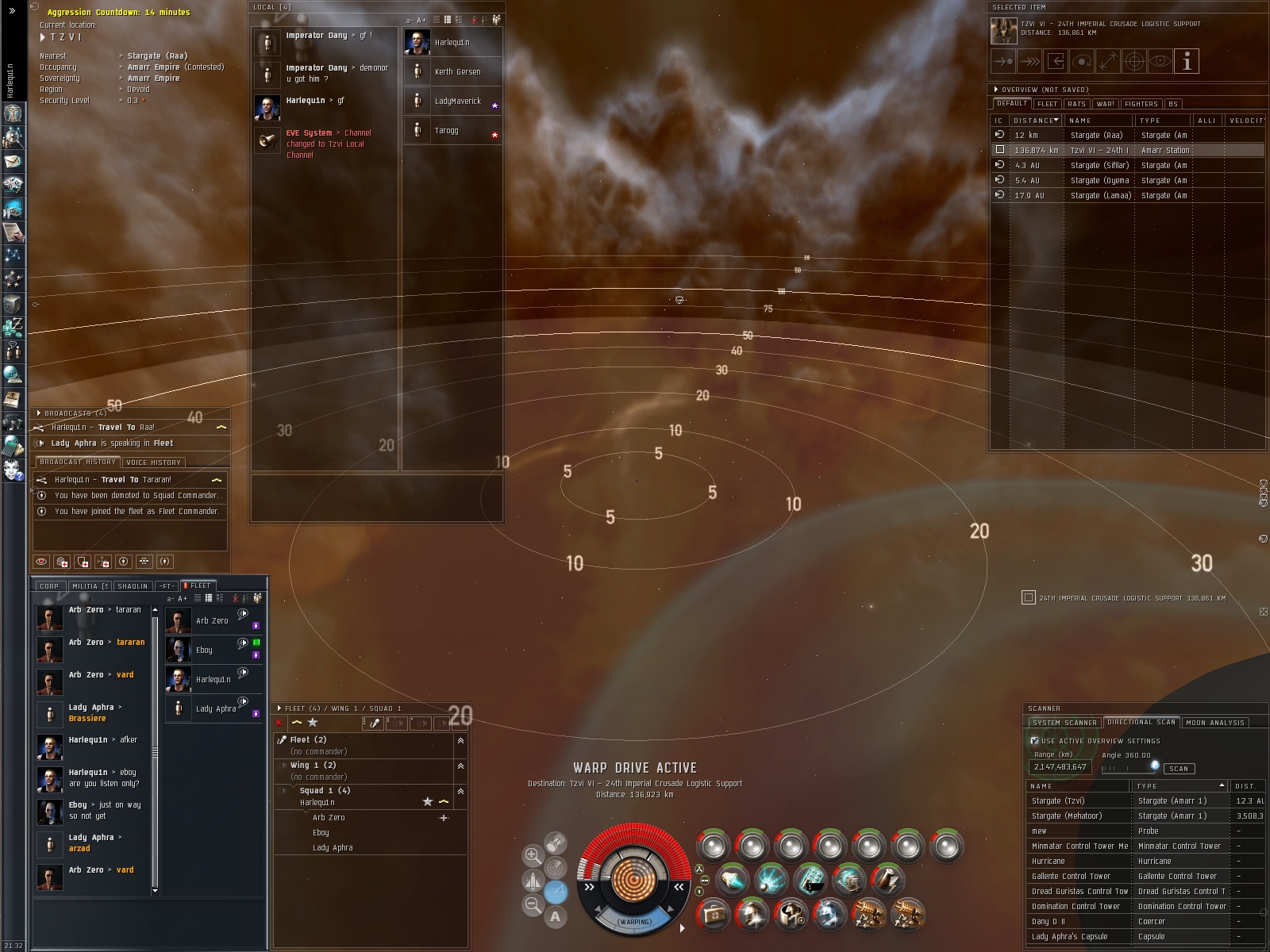
Task: Toggle Use Active Overview Settings checkbox
Action: click(x=1034, y=741)
